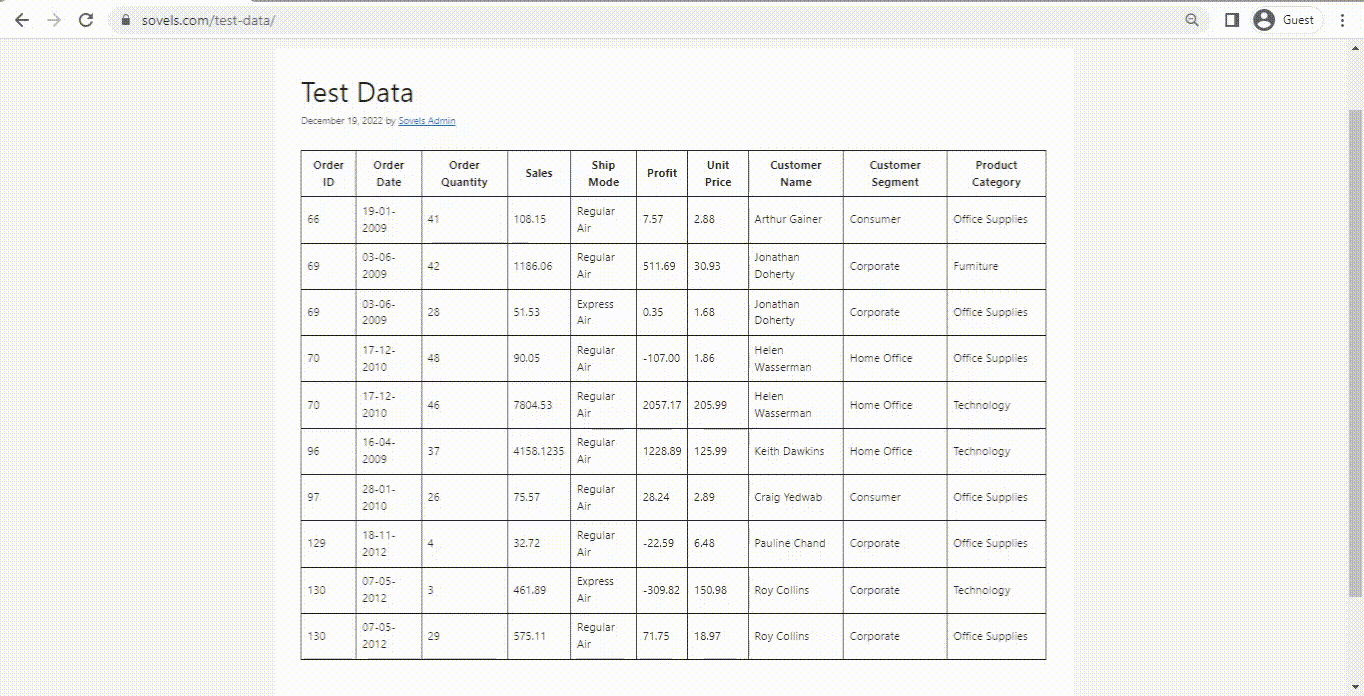Go back using the browser back arrow
This screenshot has width=1364, height=696.
[22, 20]
